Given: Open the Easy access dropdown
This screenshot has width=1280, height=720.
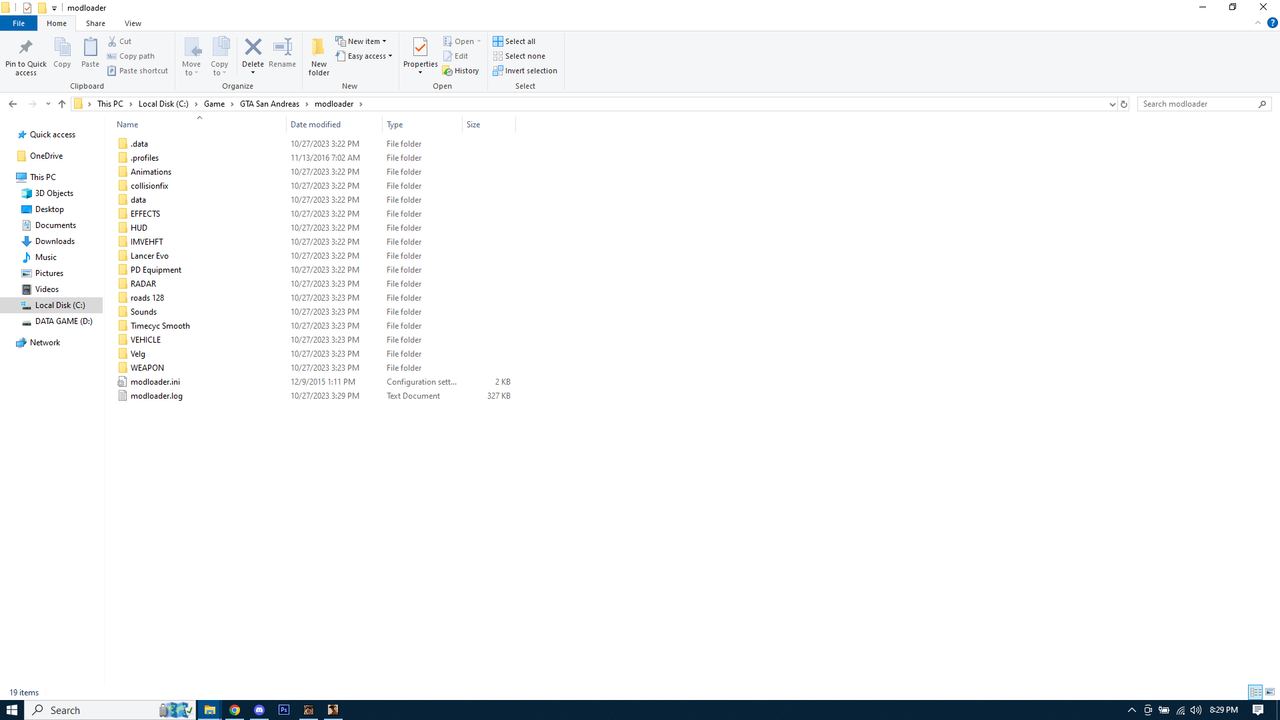Looking at the screenshot, I should [364, 56].
